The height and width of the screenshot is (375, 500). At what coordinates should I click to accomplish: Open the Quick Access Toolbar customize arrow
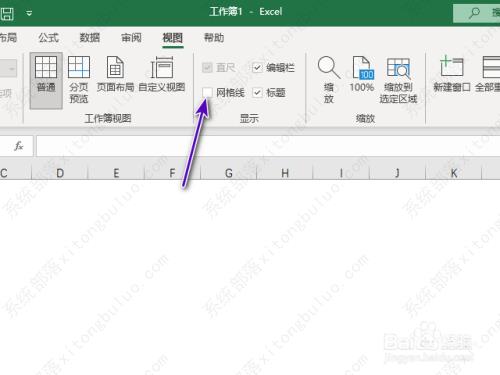pos(29,13)
